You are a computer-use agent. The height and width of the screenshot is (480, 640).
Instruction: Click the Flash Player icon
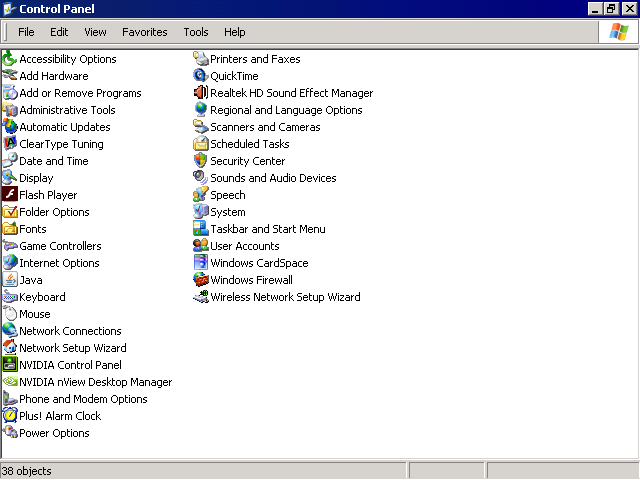(10, 195)
